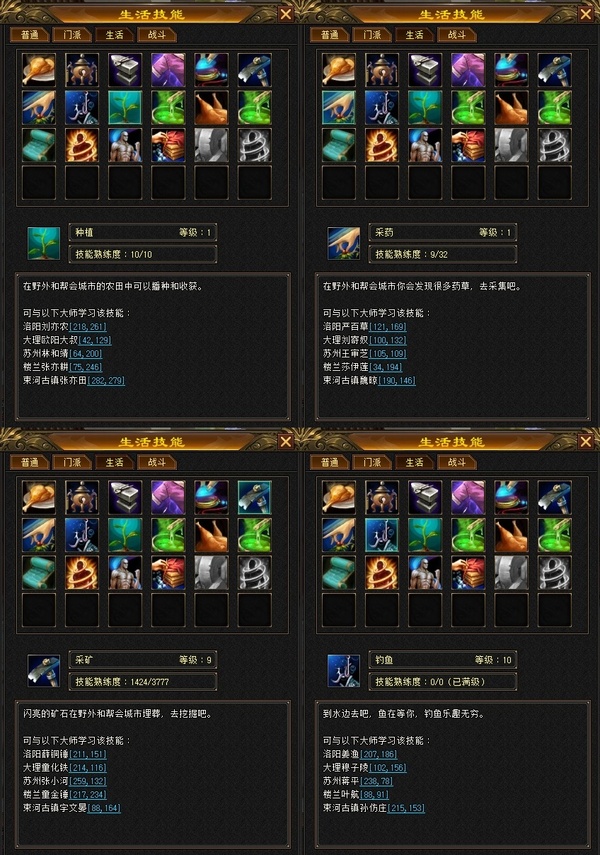Click the teal scroll icon in the 种植 window
Image resolution: width=600 pixels, height=855 pixels.
[x=39, y=145]
